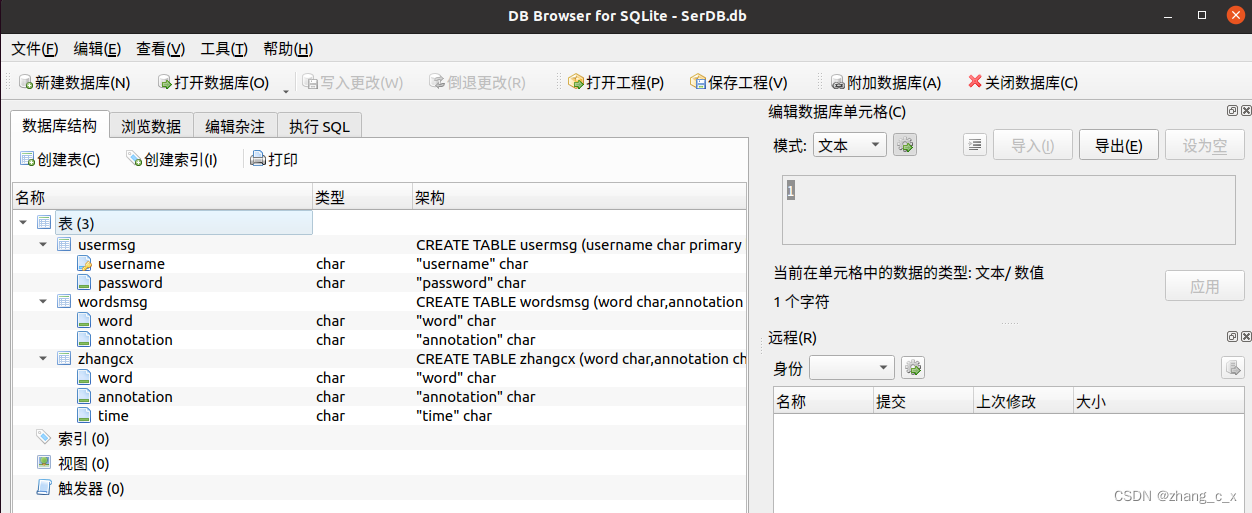The image size is (1252, 513).
Task: Click the Revert Changes (倒退更改) toolbar button
Action: coord(477,83)
